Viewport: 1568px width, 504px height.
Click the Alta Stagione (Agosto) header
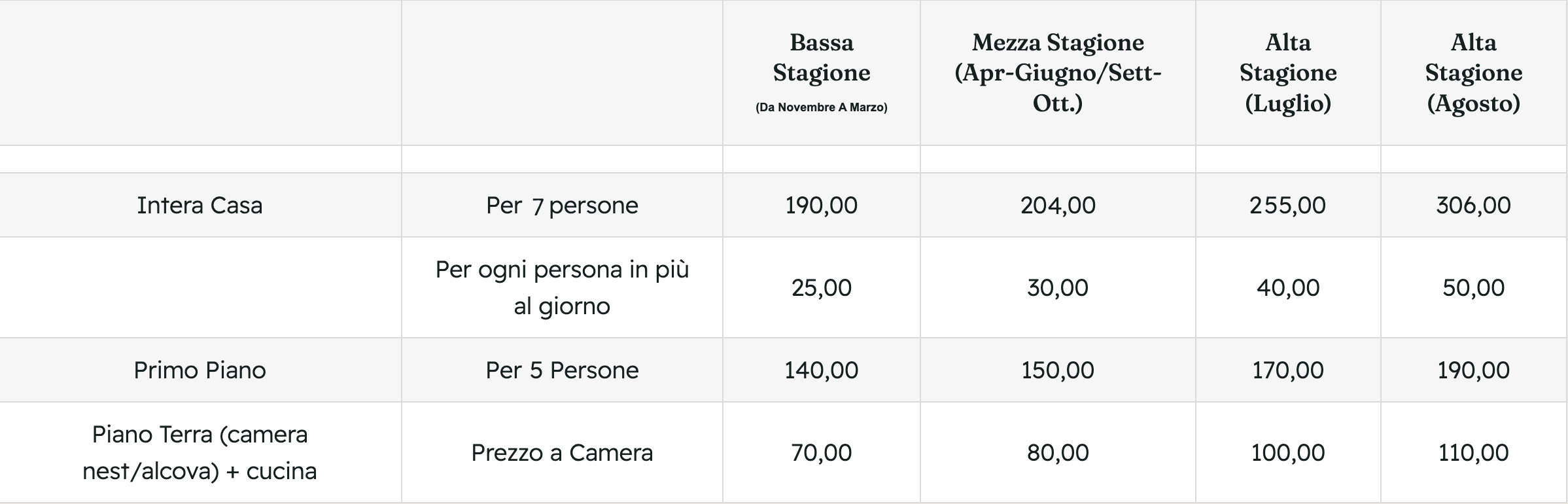[x=1473, y=72]
